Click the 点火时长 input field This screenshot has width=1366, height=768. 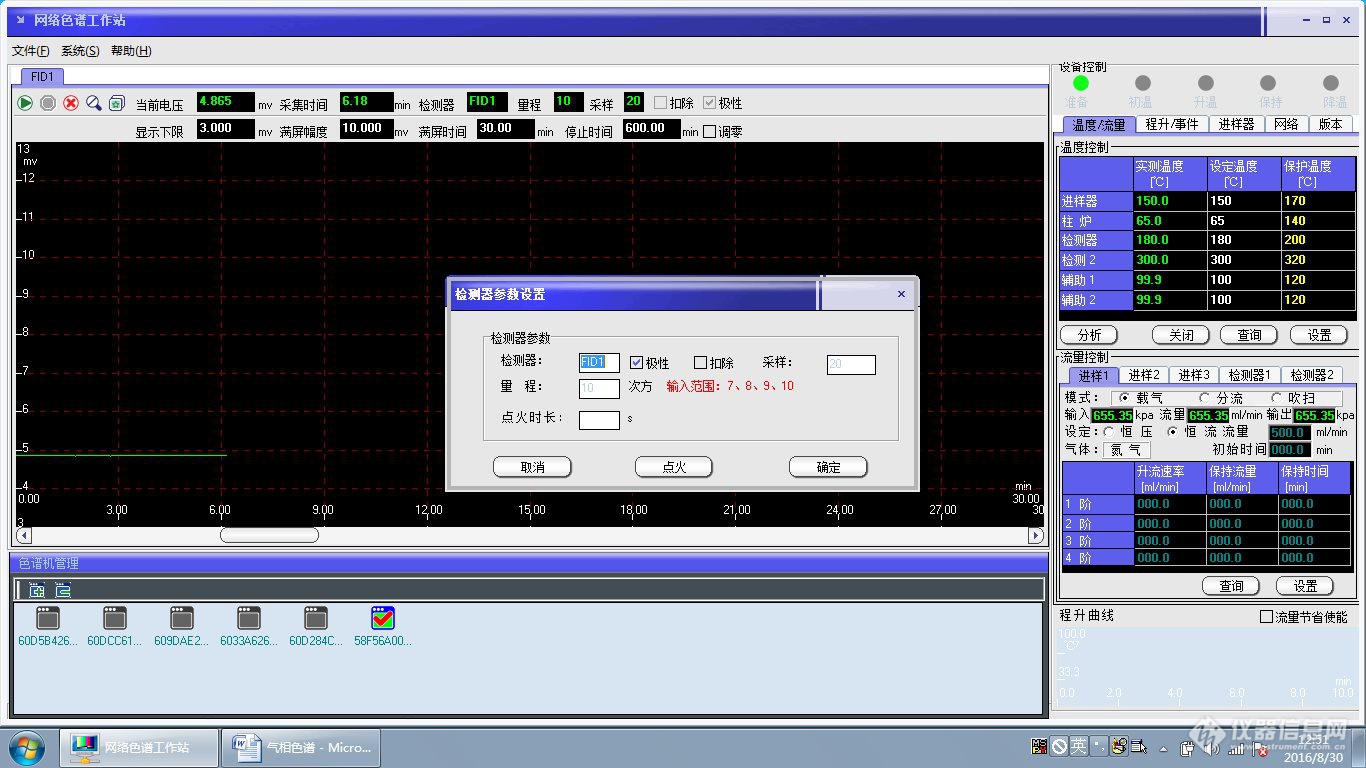[599, 420]
